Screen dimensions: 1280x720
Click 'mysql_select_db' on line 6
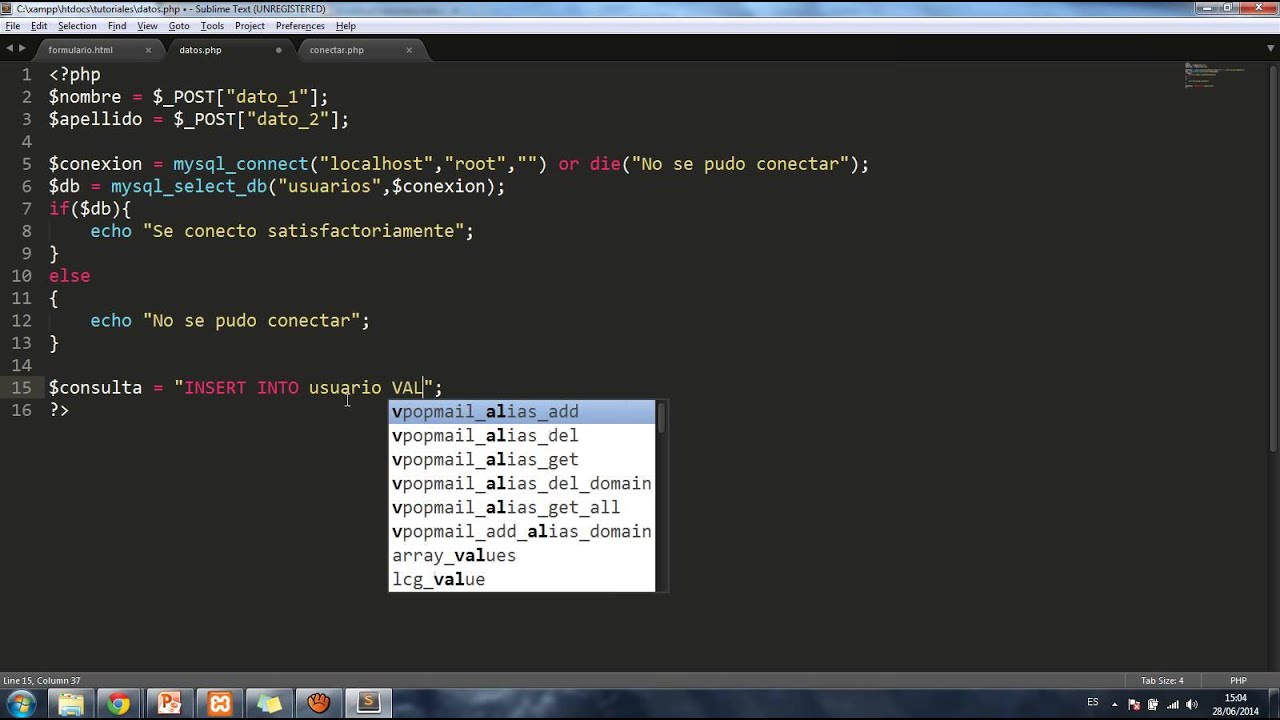click(x=189, y=186)
